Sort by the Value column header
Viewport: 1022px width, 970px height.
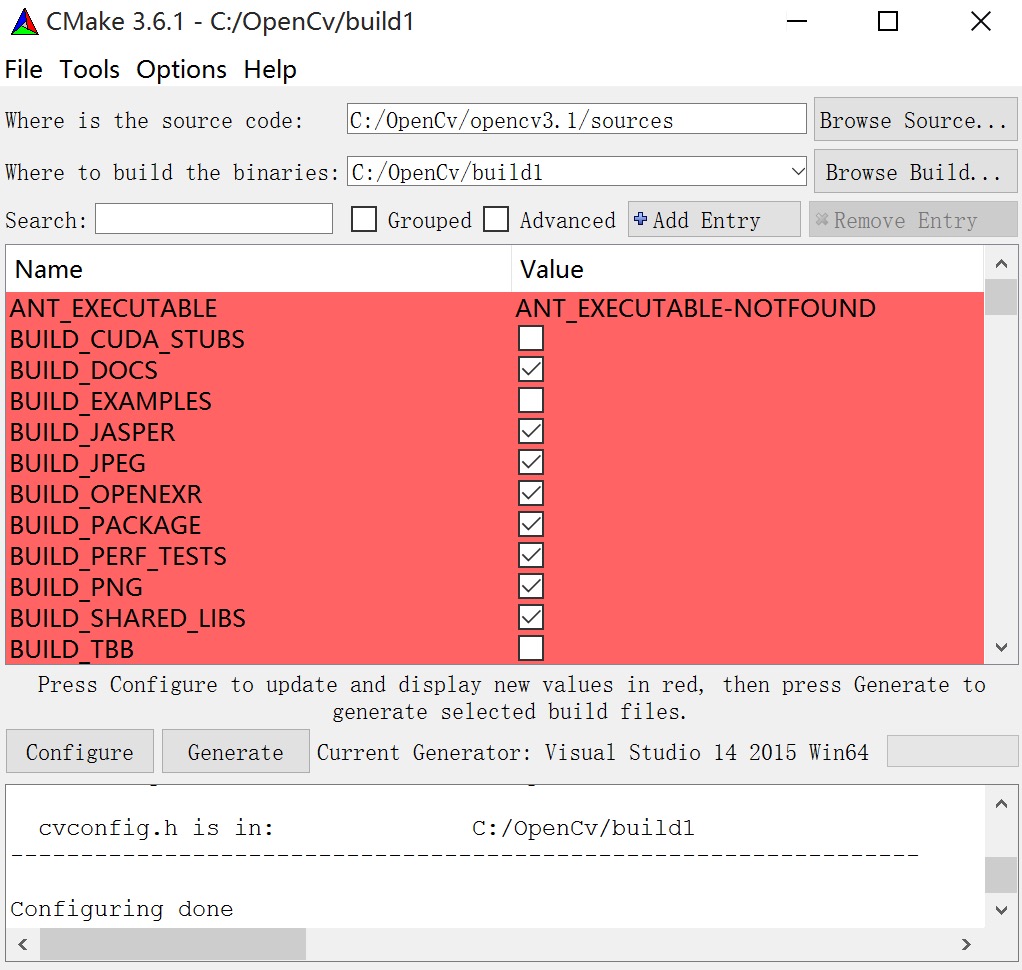(x=748, y=269)
